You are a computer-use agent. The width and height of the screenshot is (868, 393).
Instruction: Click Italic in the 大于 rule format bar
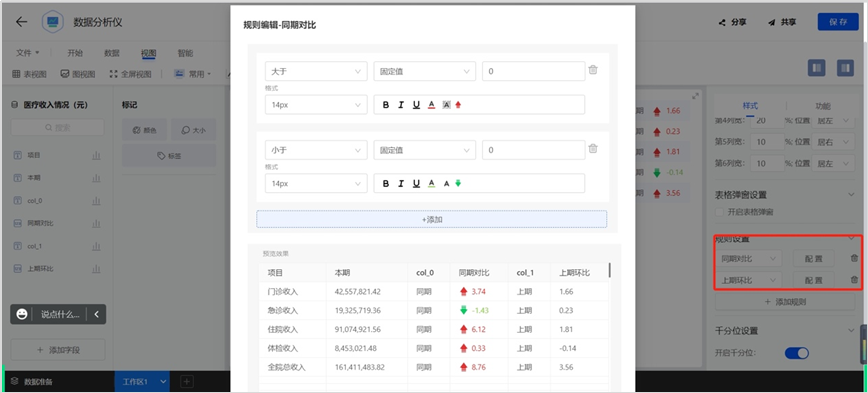click(401, 105)
